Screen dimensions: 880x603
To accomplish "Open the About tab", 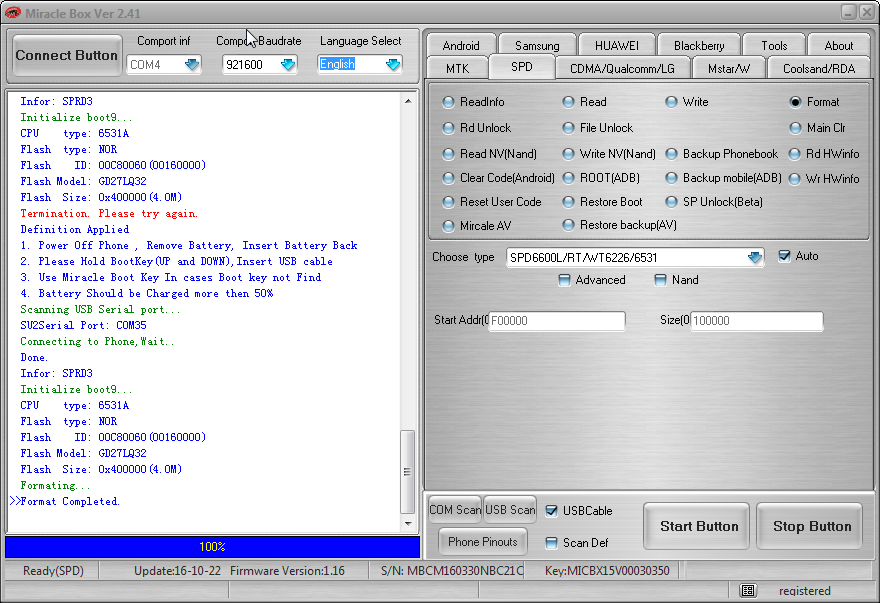I will click(x=838, y=45).
